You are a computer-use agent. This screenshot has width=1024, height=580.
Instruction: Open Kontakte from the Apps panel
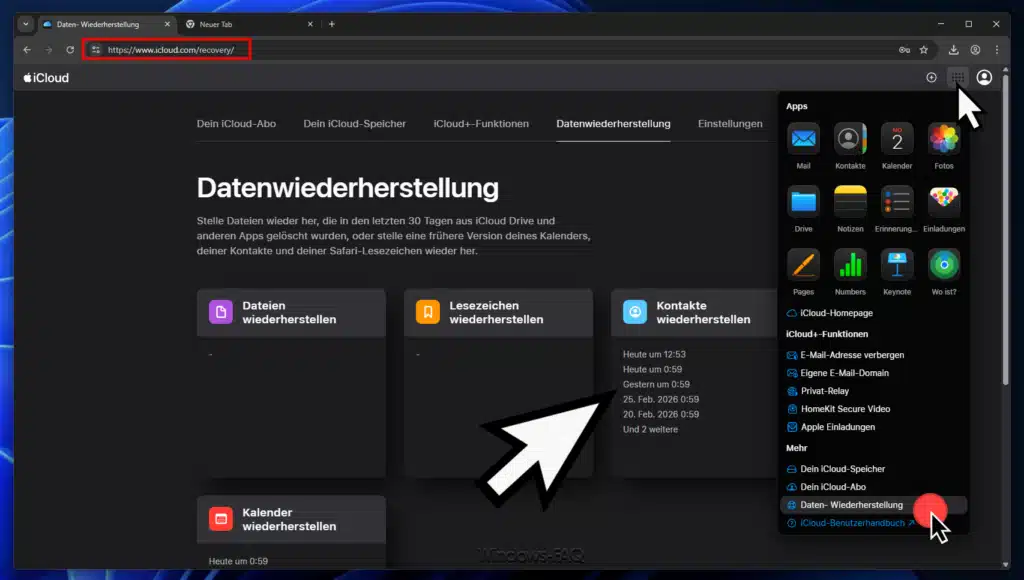[850, 141]
